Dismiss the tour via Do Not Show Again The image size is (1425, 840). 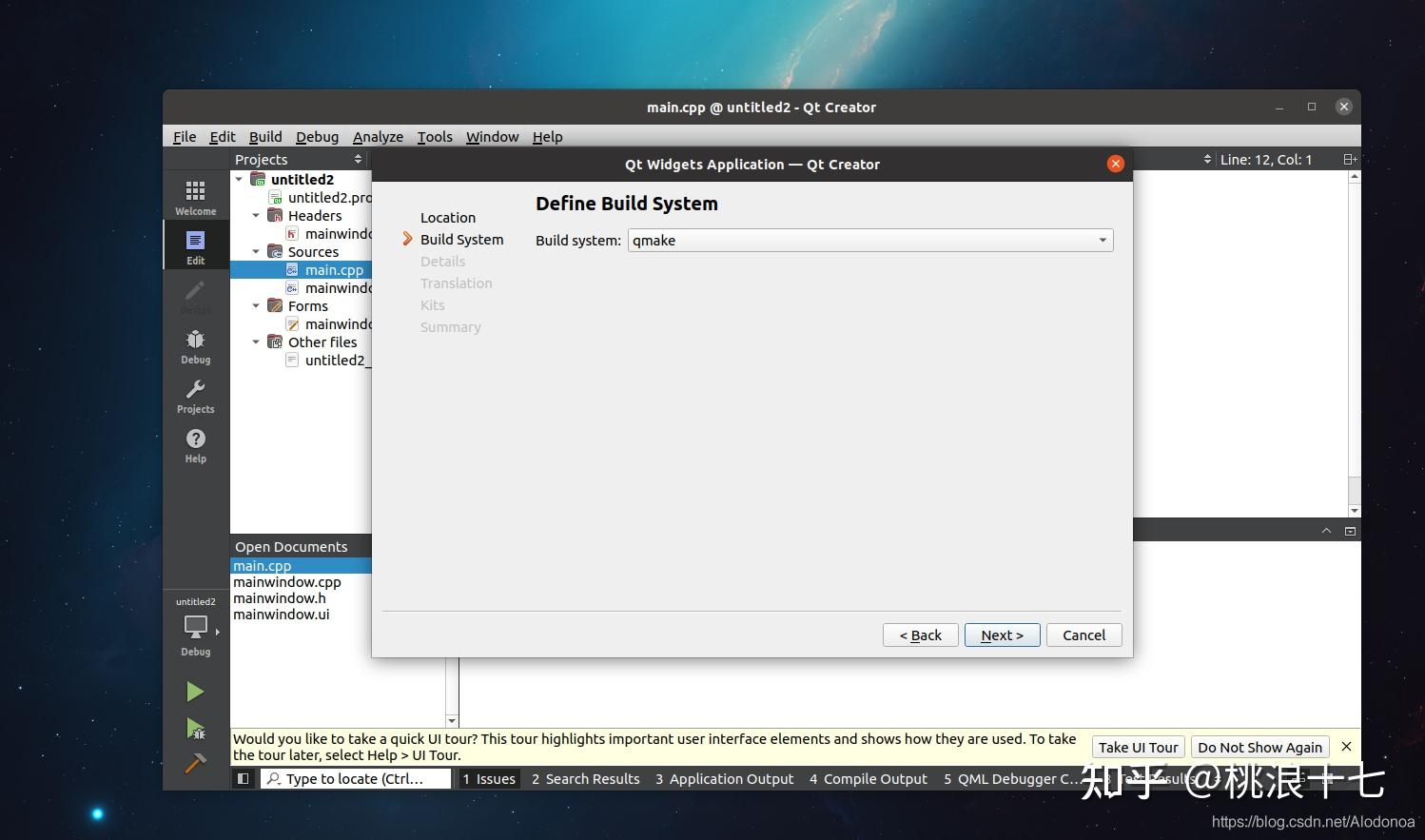1259,747
